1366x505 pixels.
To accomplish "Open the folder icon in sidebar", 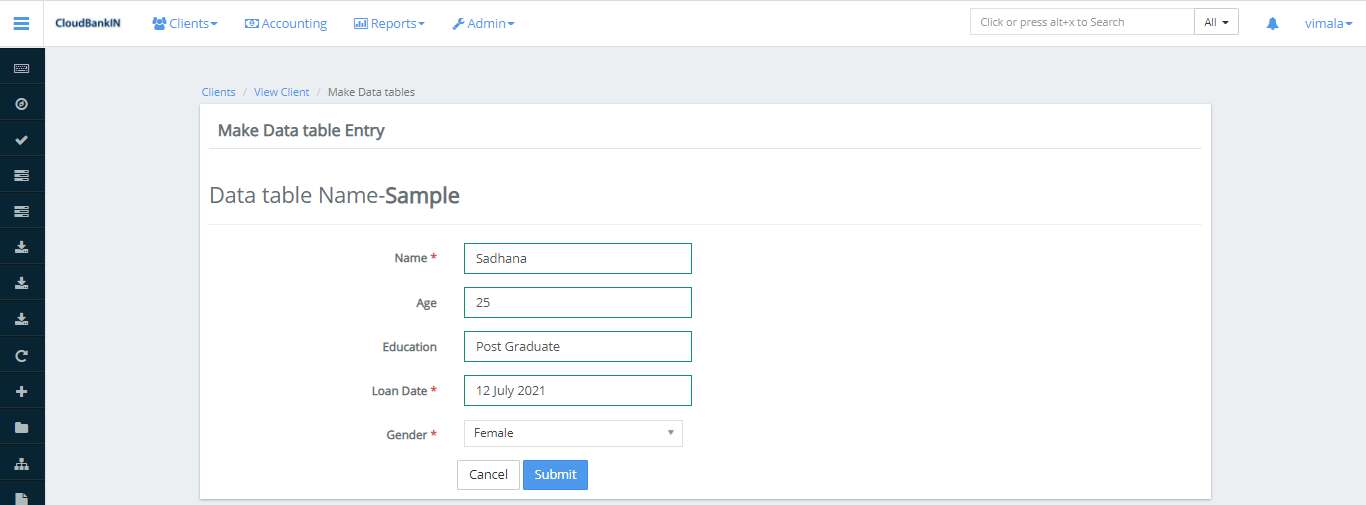I will click(x=21, y=427).
